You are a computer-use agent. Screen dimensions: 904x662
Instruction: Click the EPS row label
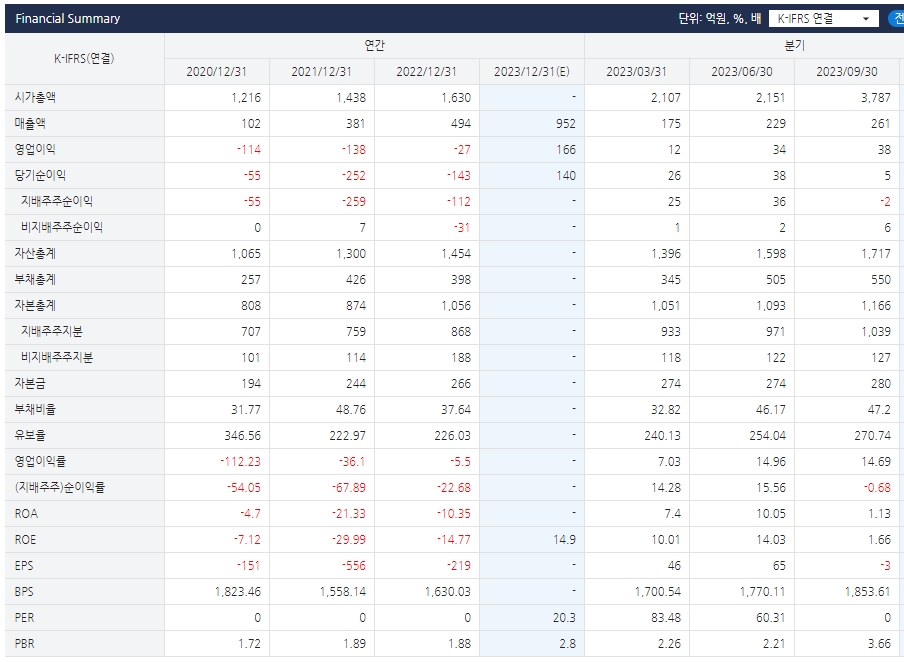pos(24,565)
